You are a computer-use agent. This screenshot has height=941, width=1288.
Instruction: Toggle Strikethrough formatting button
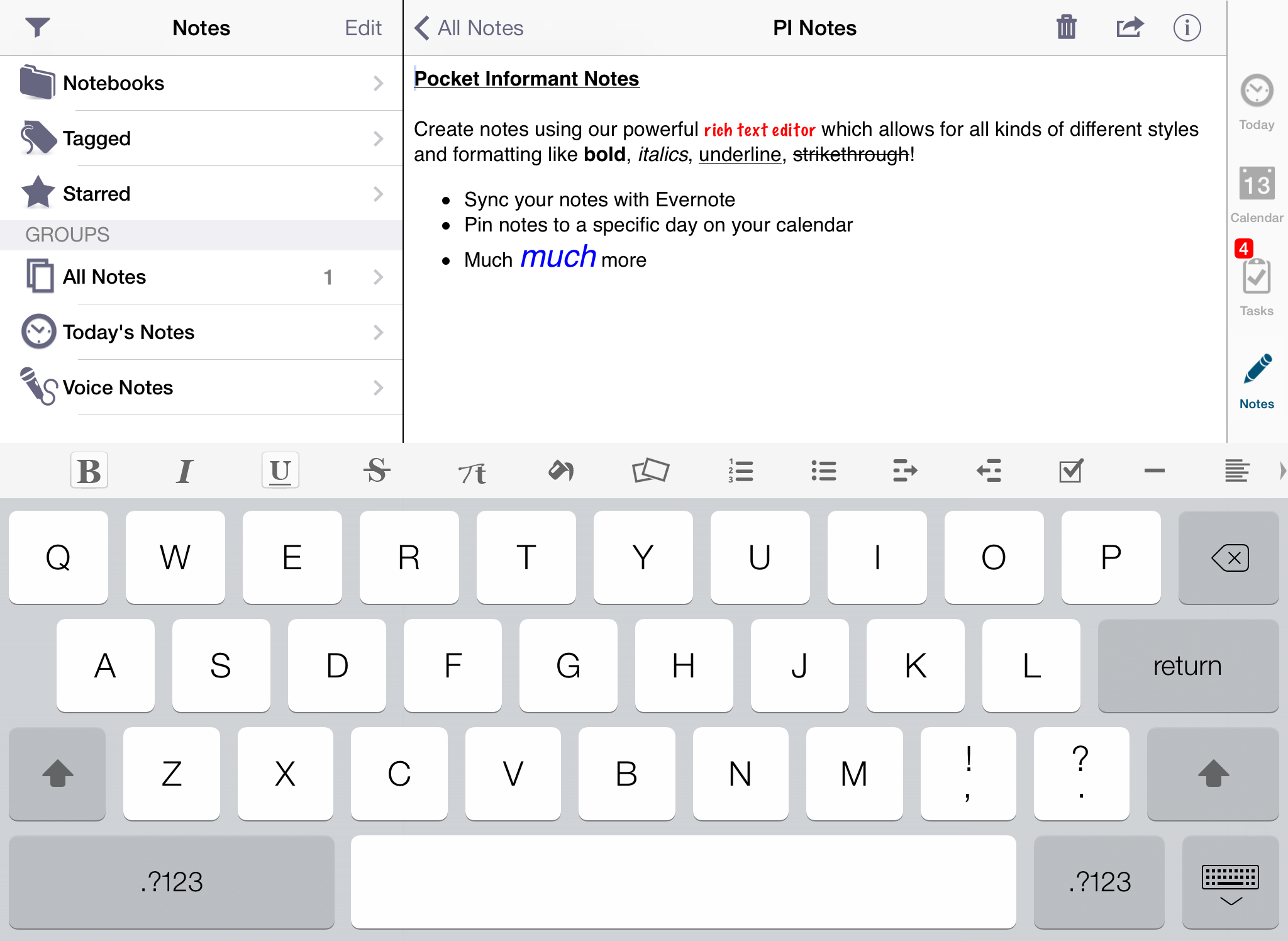click(377, 470)
